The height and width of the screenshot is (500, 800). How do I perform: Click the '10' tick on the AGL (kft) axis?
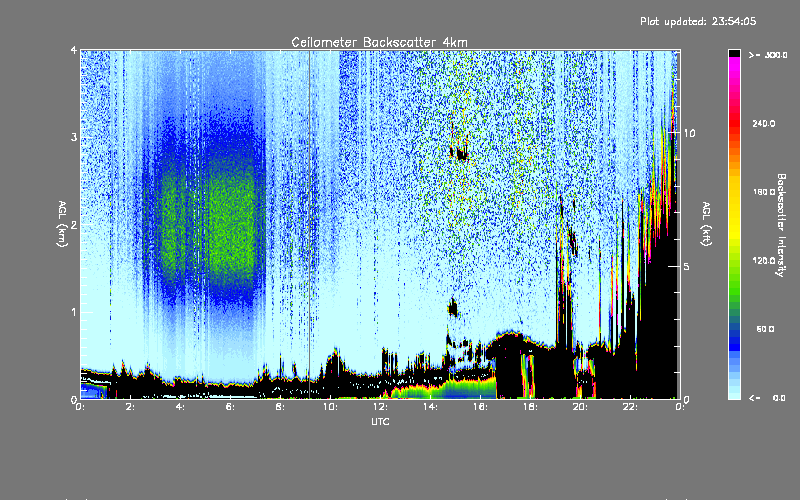(689, 133)
